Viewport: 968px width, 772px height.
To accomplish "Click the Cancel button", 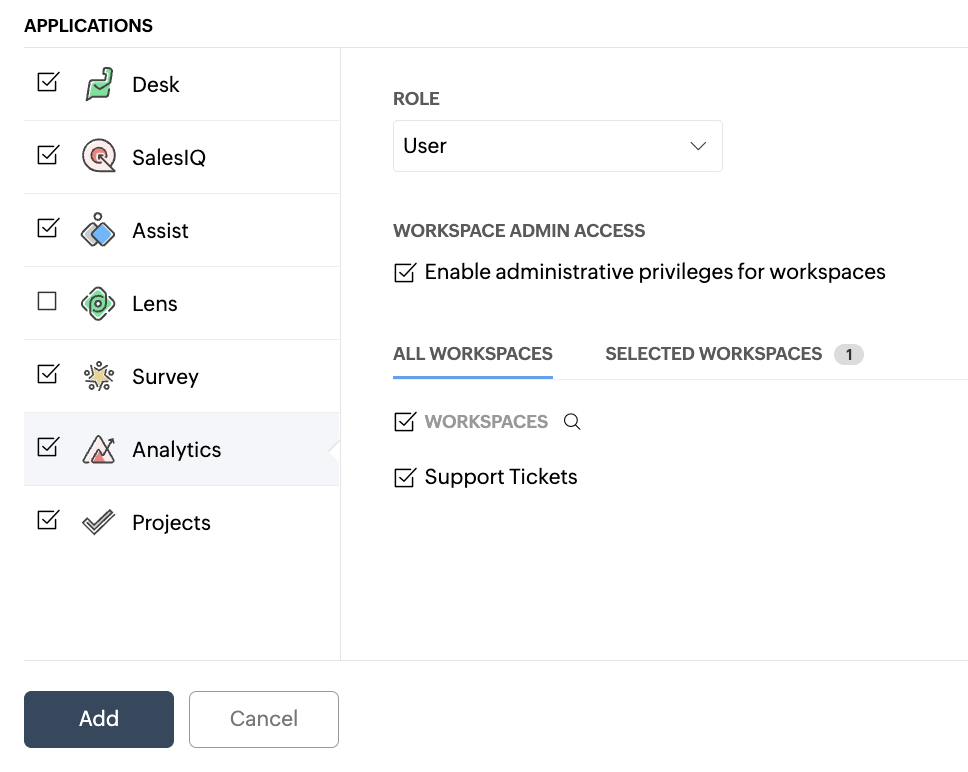I will [264, 719].
